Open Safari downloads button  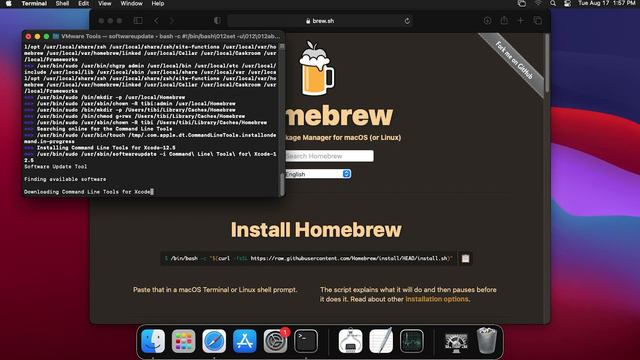[x=487, y=20]
